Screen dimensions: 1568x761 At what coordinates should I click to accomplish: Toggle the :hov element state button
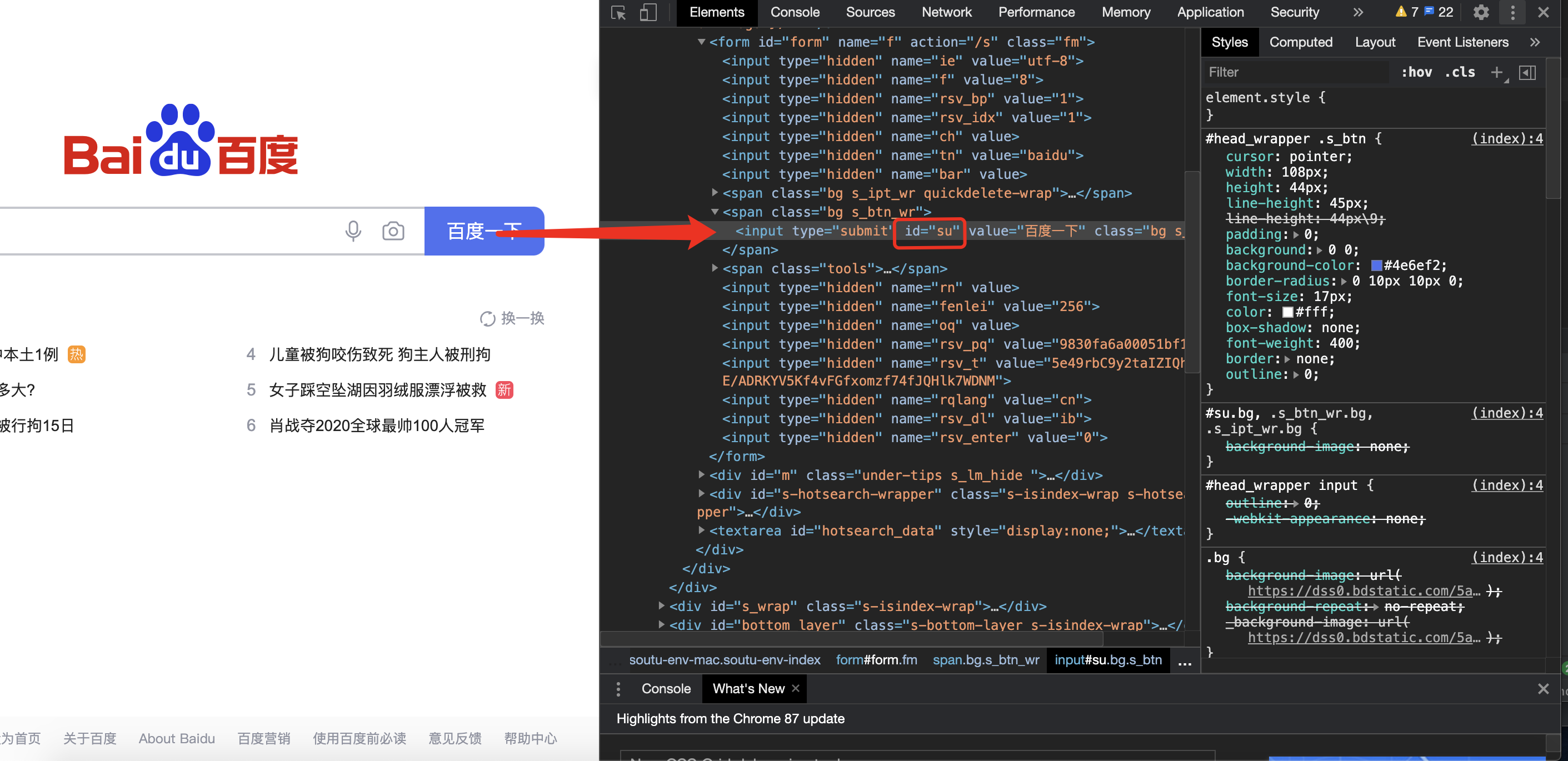click(x=1416, y=72)
